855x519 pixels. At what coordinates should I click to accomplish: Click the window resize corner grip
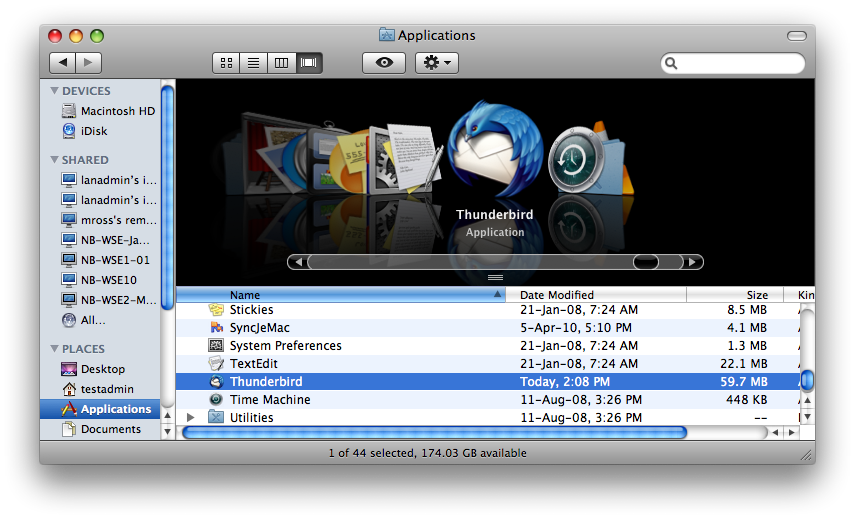[x=805, y=456]
